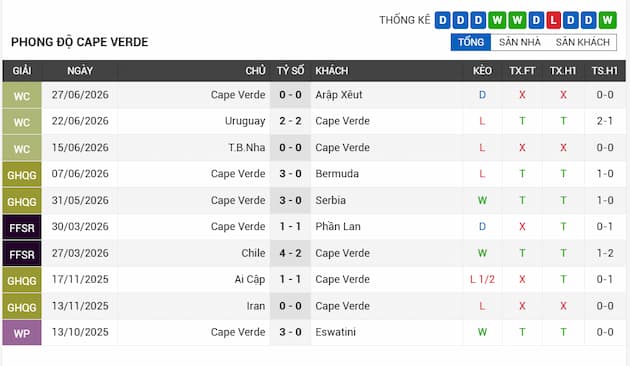
Task: Click the GHQG badge for Iran match
Action: coord(22,307)
